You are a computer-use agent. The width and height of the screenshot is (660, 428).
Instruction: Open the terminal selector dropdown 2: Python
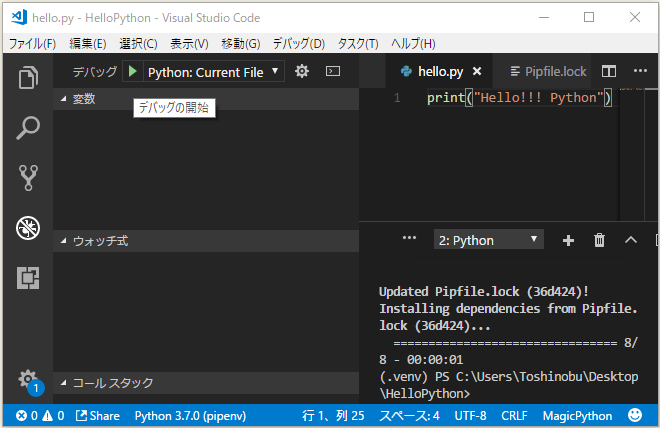[x=489, y=240]
